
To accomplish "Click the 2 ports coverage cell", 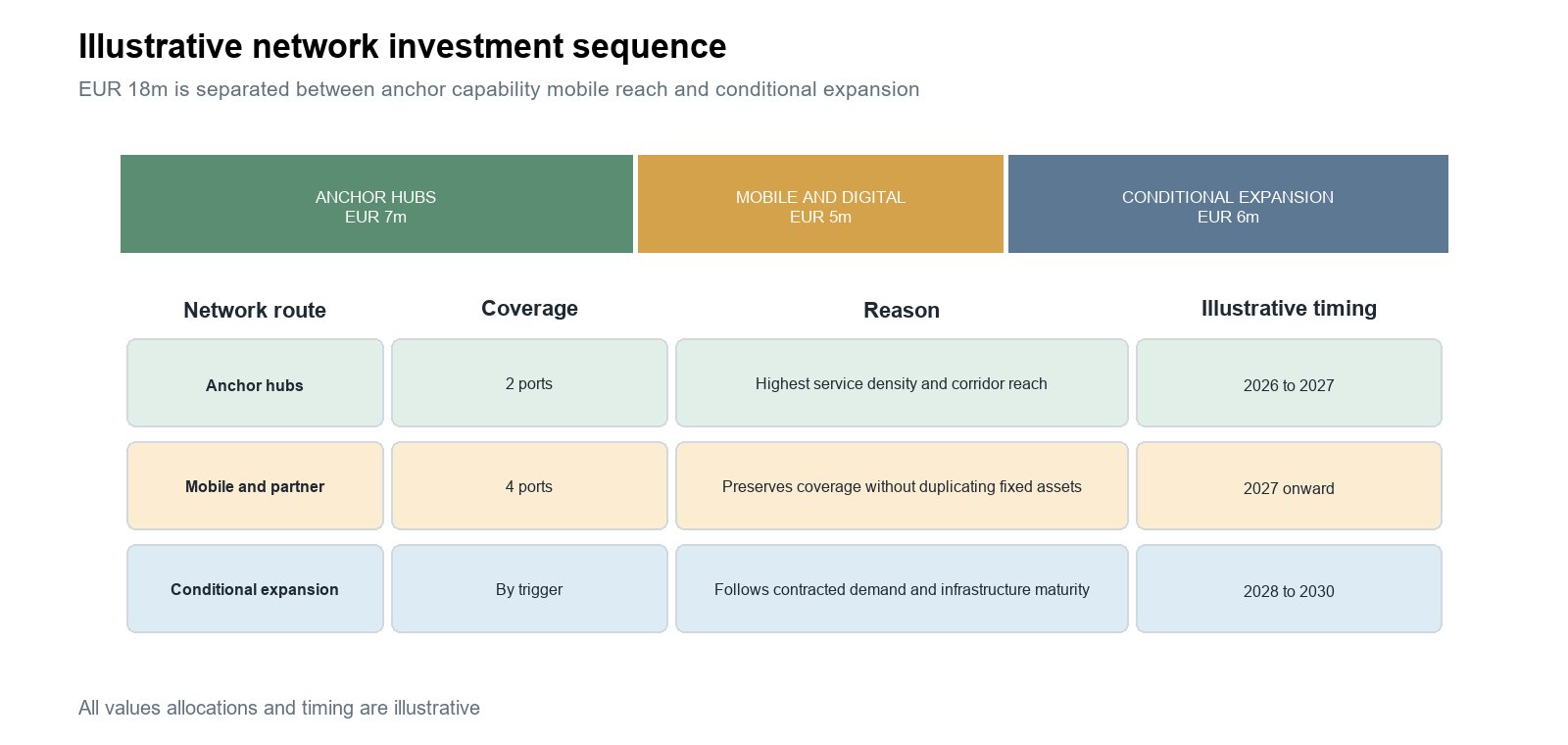I will [529, 383].
